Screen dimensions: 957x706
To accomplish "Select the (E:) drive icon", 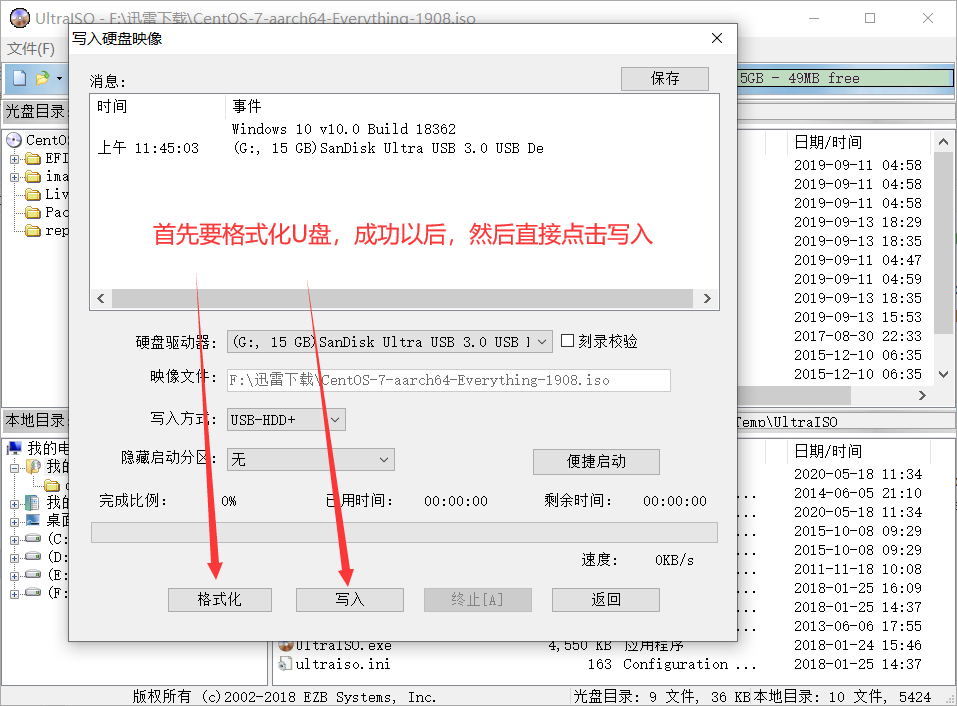I will click(x=33, y=574).
